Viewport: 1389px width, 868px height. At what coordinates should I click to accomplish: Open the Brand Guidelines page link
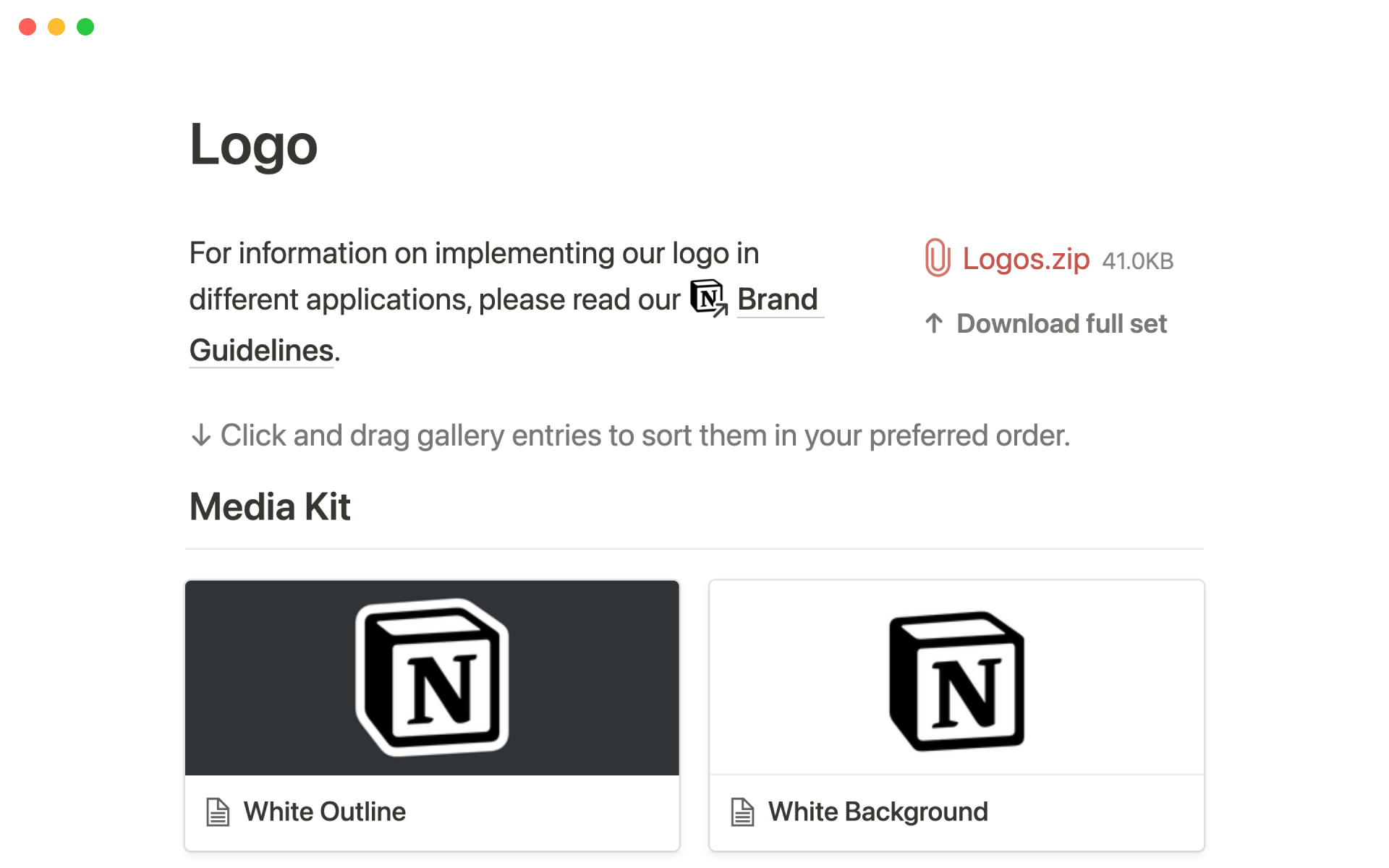[777, 299]
